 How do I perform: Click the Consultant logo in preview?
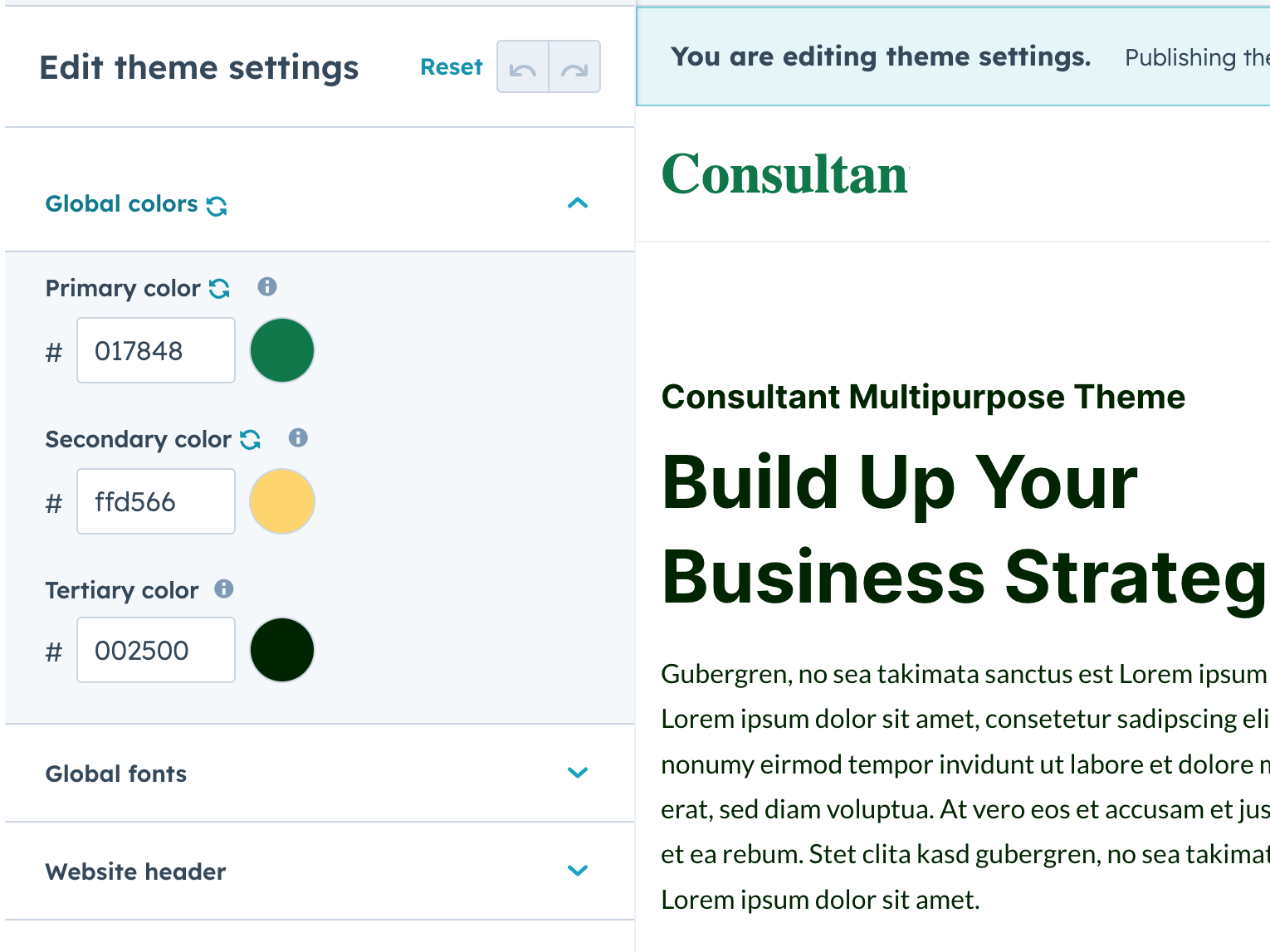784,175
